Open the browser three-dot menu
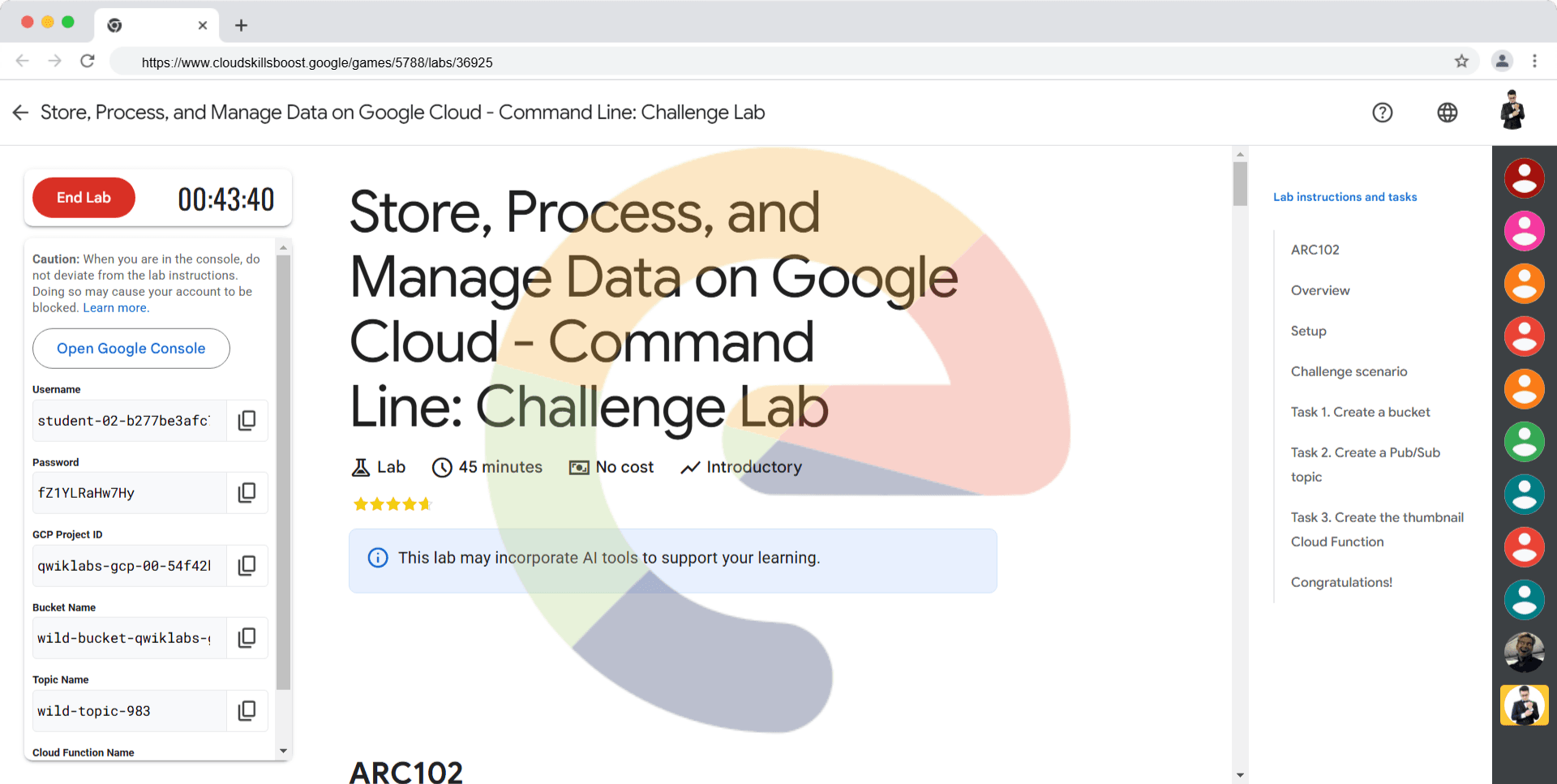The image size is (1557, 784). point(1534,62)
